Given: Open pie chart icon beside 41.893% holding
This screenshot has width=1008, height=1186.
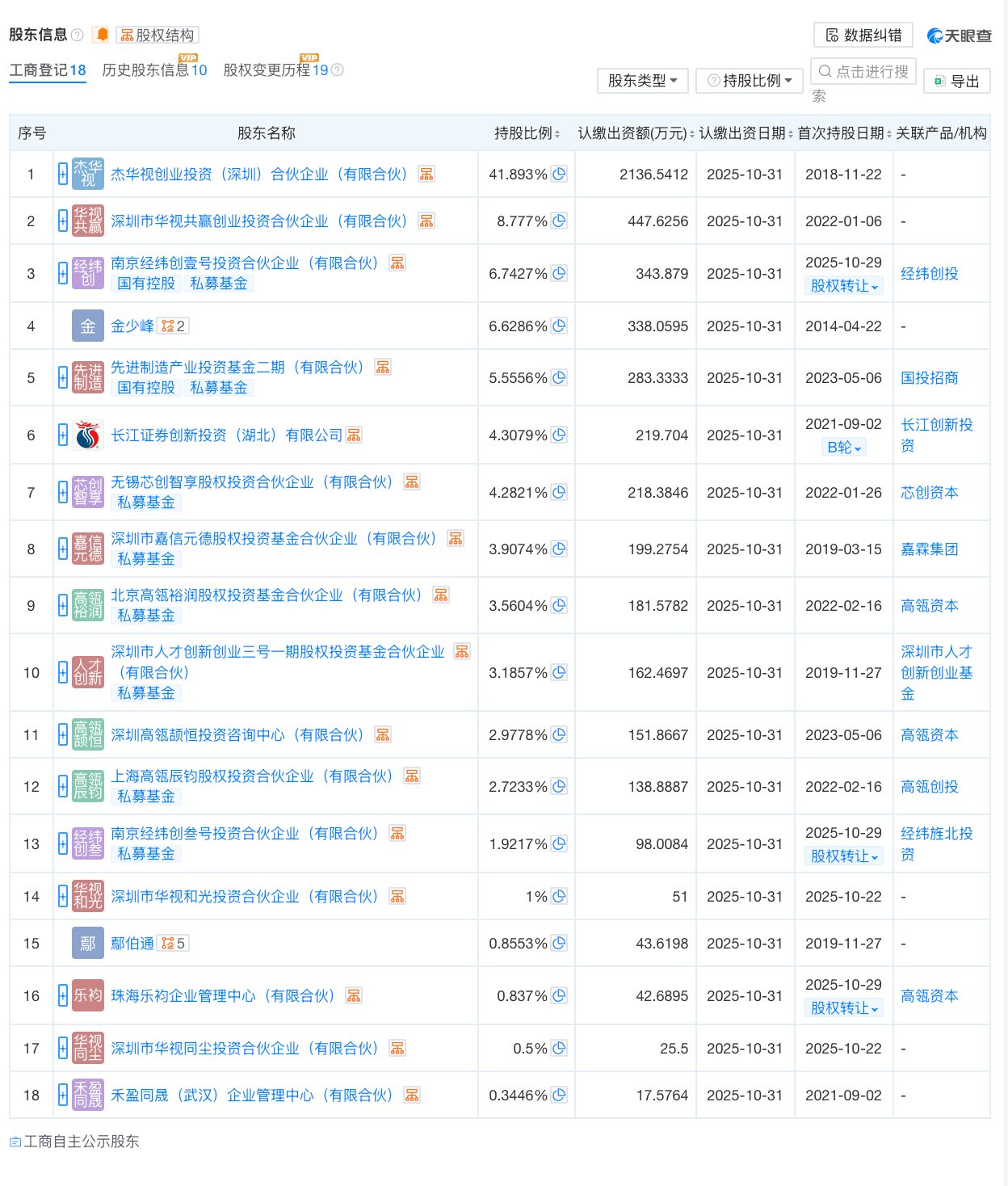Looking at the screenshot, I should tap(559, 174).
